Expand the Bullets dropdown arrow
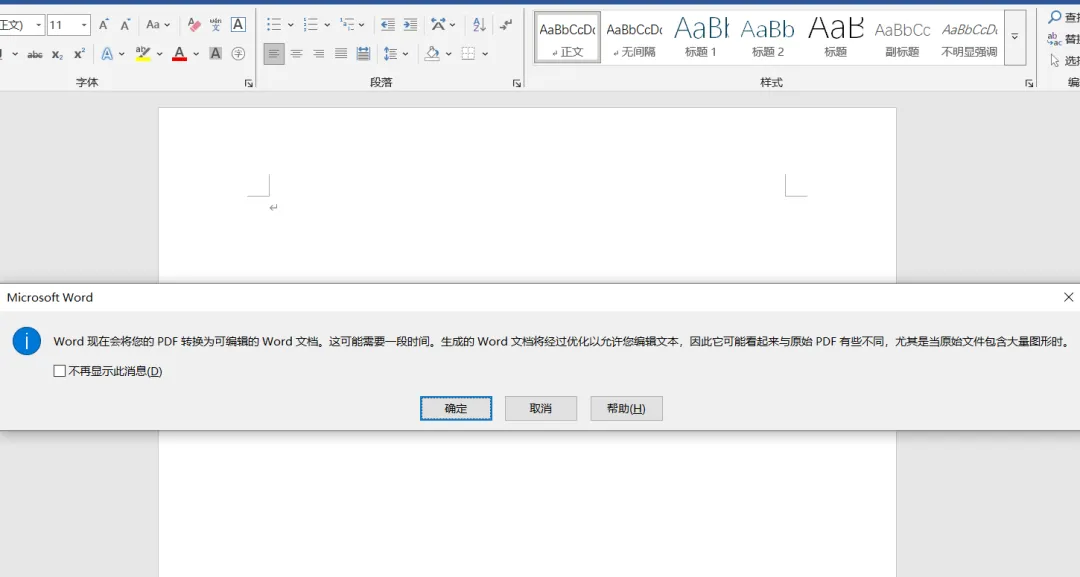Screen dimensions: 1080x577 click(x=290, y=25)
